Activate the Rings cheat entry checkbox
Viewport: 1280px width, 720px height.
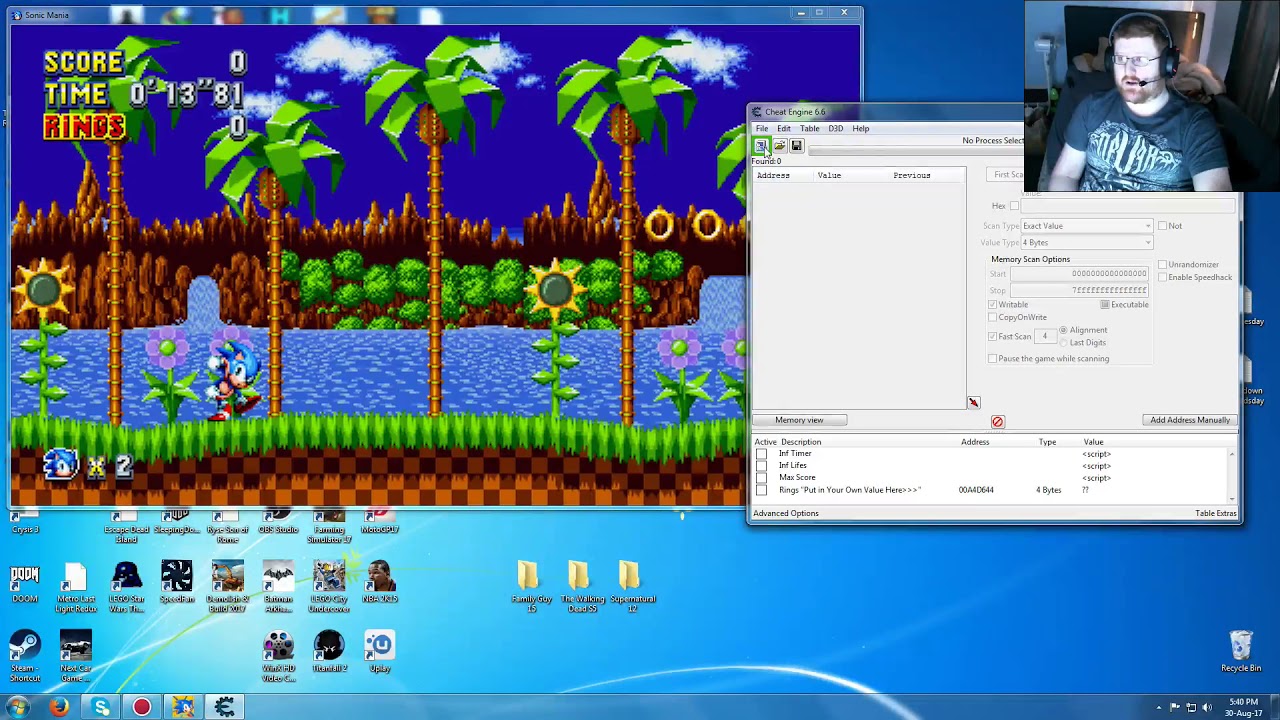tap(761, 490)
